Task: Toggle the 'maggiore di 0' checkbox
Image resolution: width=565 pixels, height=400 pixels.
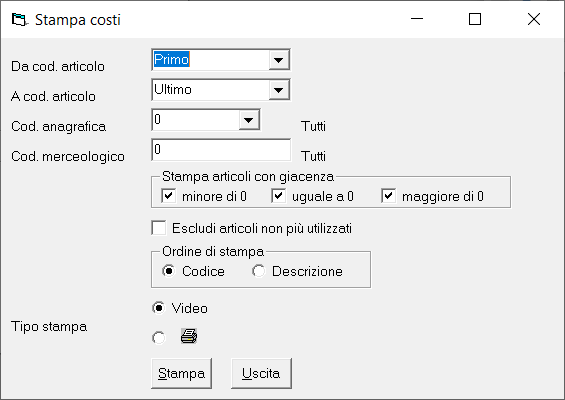Action: tap(388, 196)
